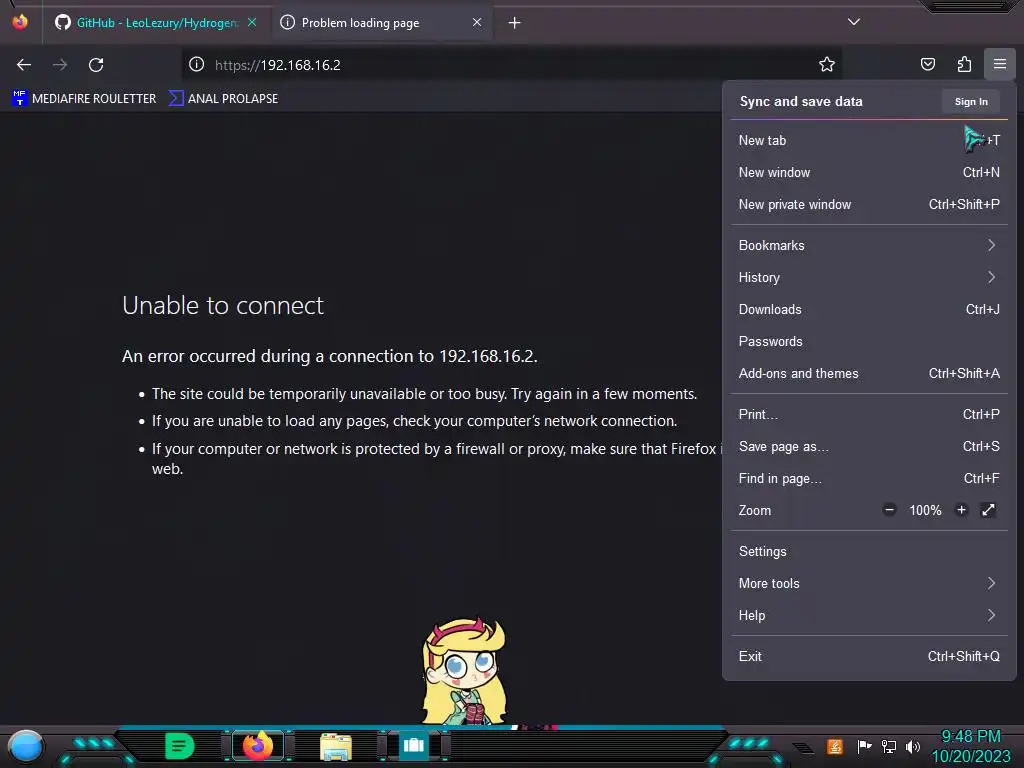Select Print… from the menu

point(869,415)
